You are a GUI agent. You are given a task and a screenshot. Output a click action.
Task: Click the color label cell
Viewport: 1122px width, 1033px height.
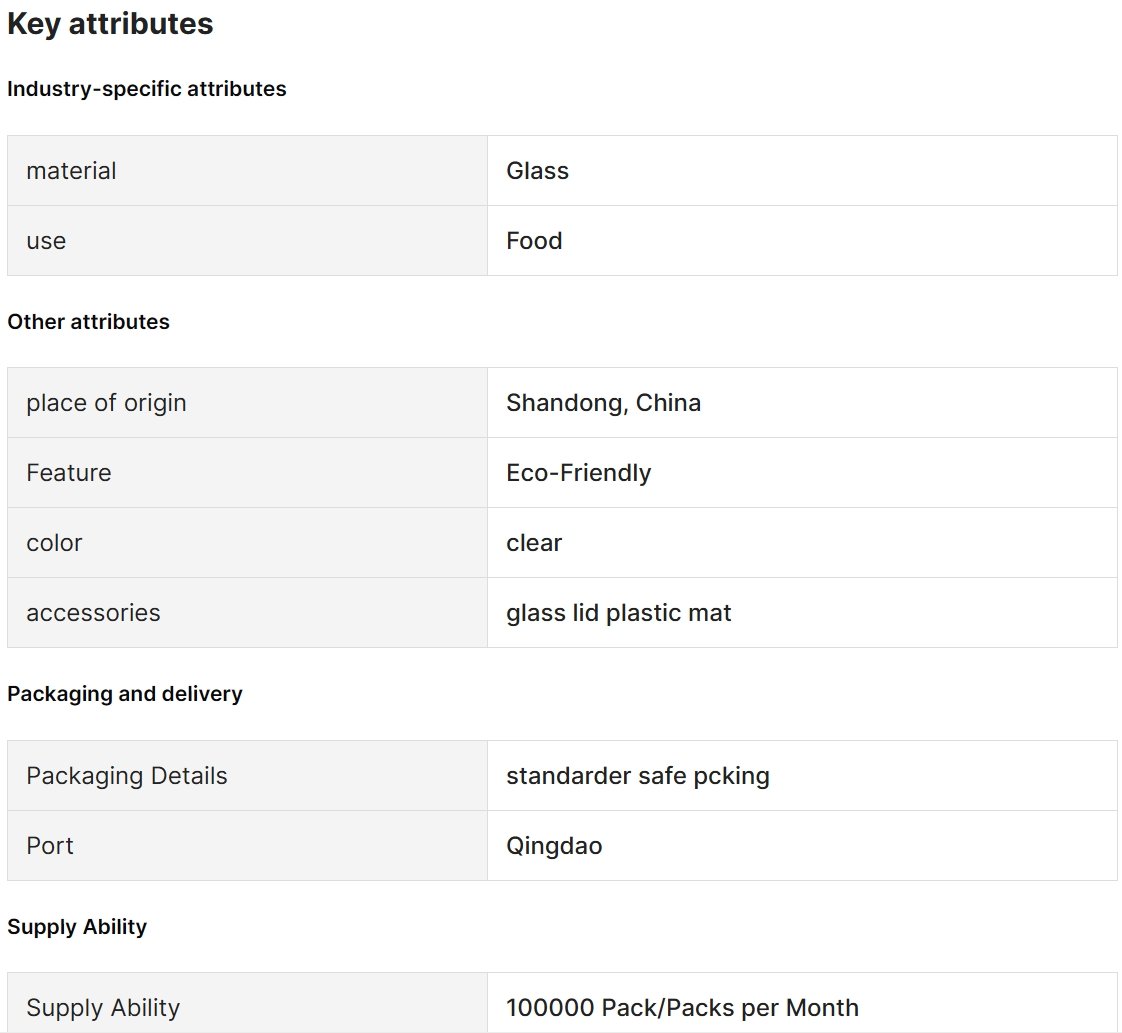(x=248, y=543)
